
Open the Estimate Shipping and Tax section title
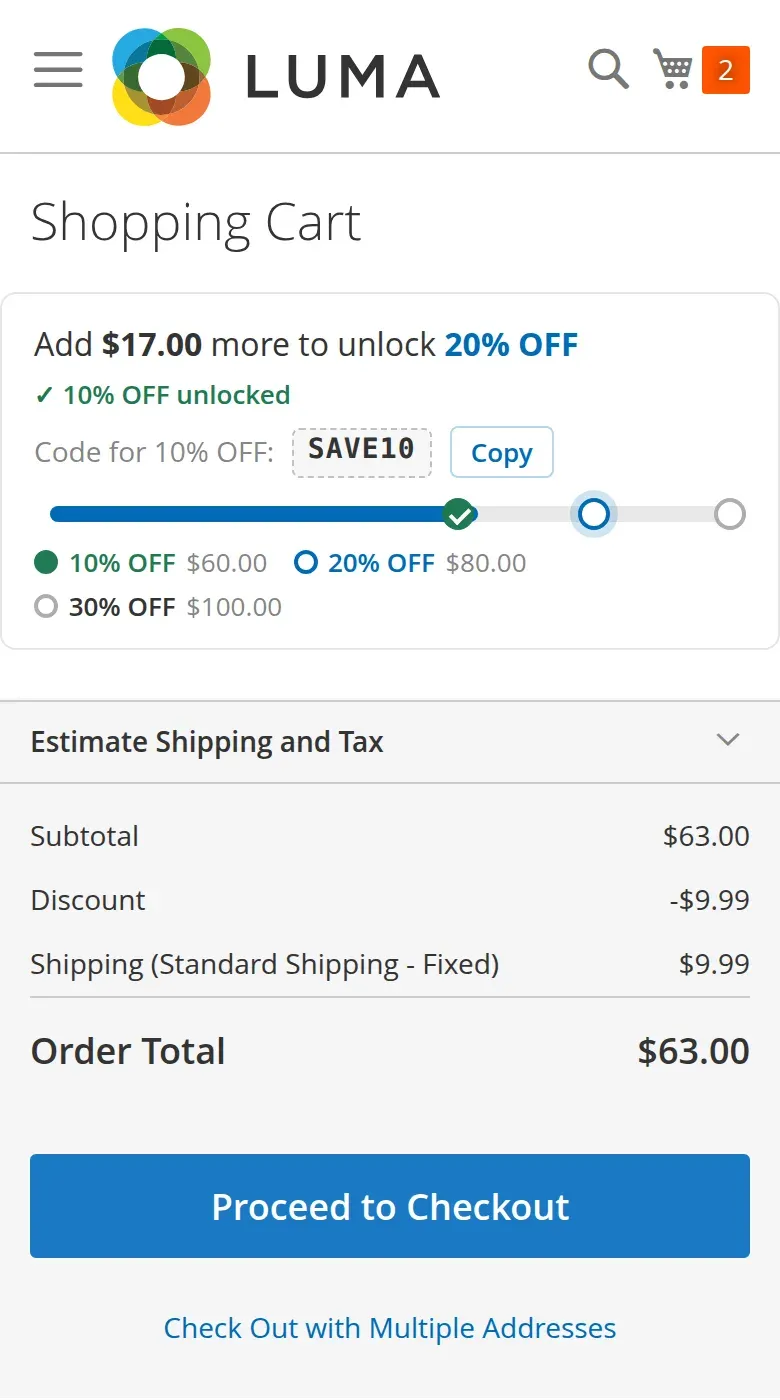tap(207, 742)
